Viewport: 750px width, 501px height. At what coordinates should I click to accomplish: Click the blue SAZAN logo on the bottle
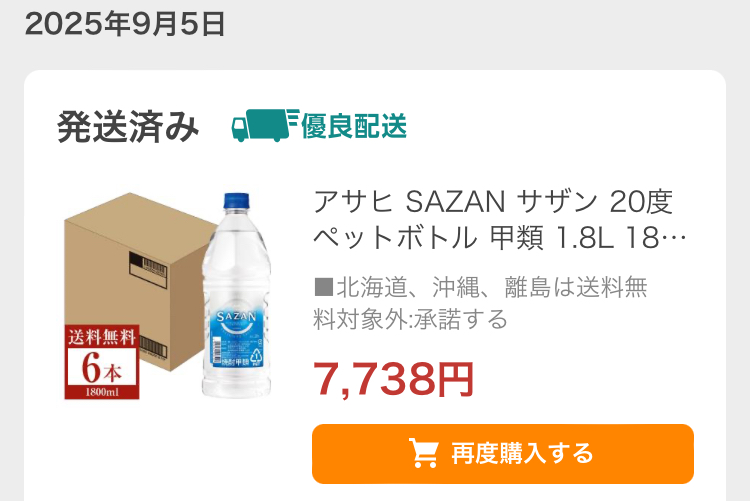click(x=236, y=317)
